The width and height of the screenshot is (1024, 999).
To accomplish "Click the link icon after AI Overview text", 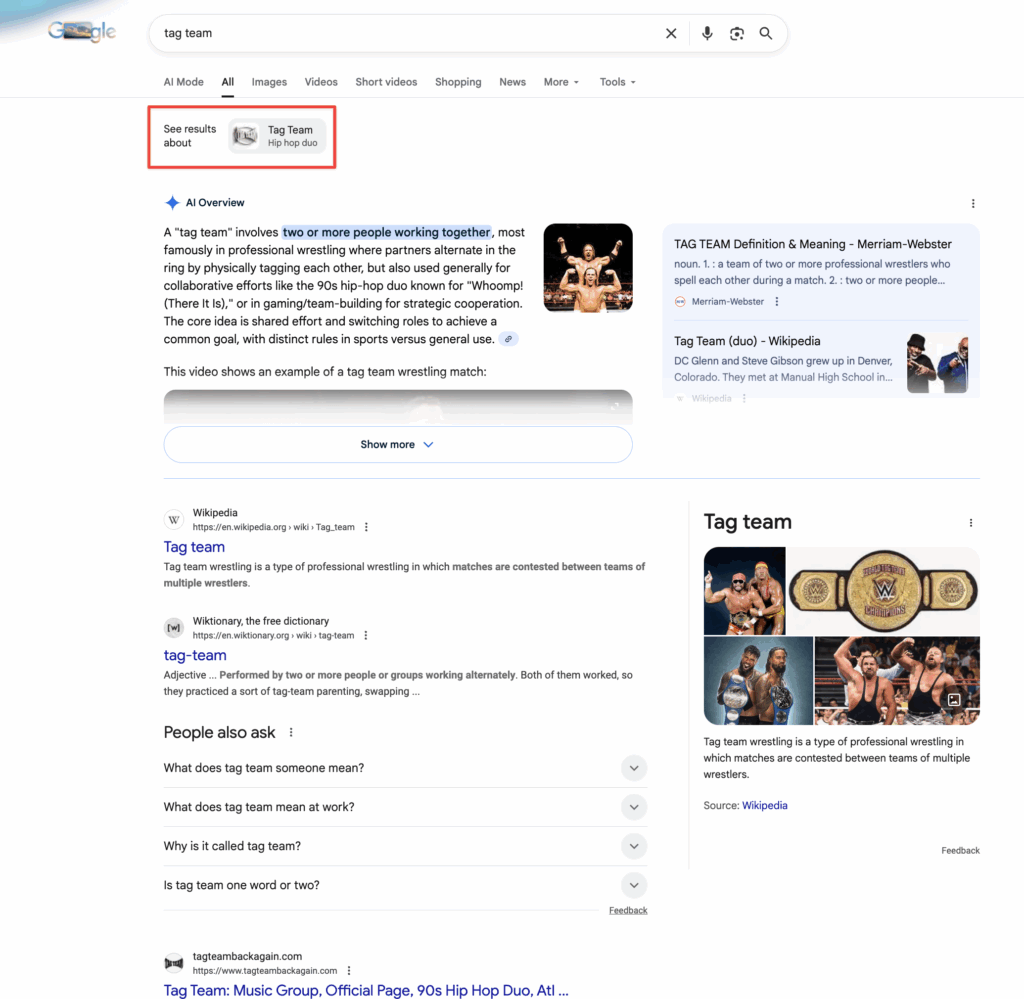I will coord(508,339).
